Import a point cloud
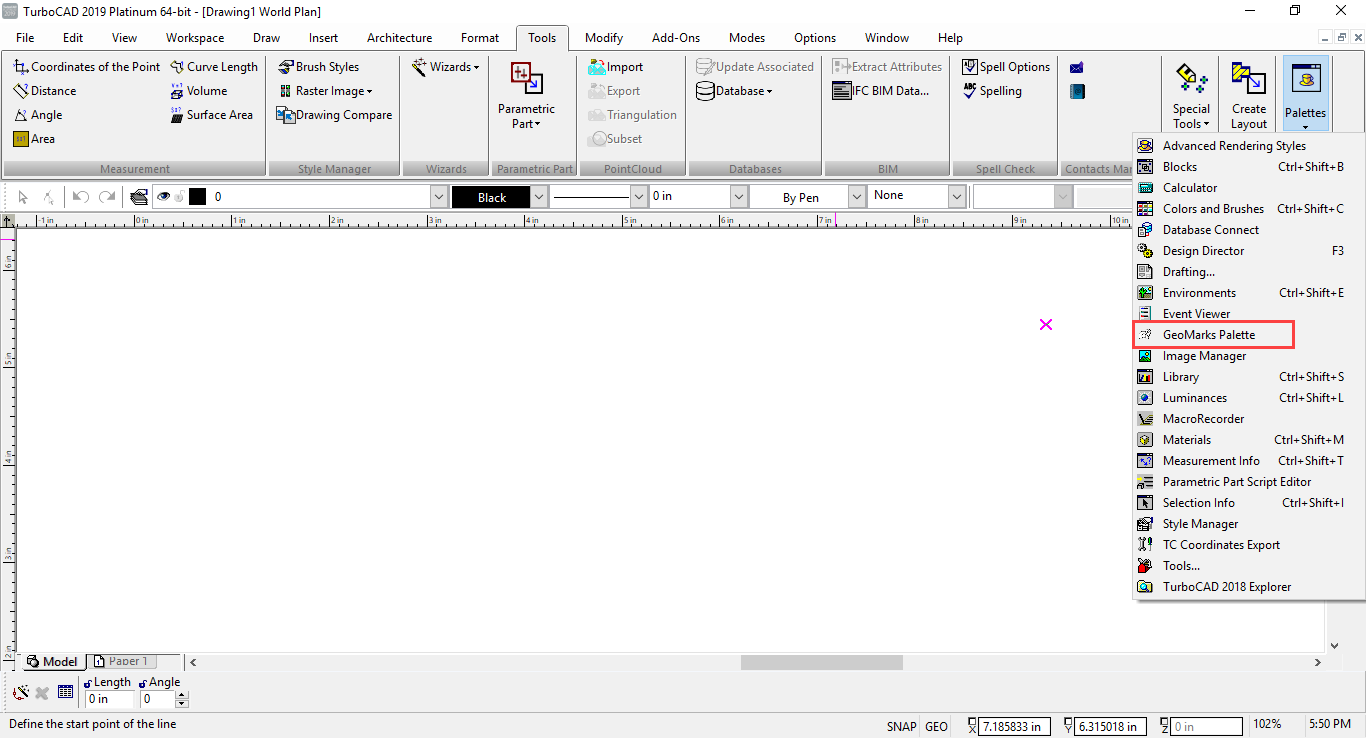The height and width of the screenshot is (738, 1366). click(x=616, y=67)
